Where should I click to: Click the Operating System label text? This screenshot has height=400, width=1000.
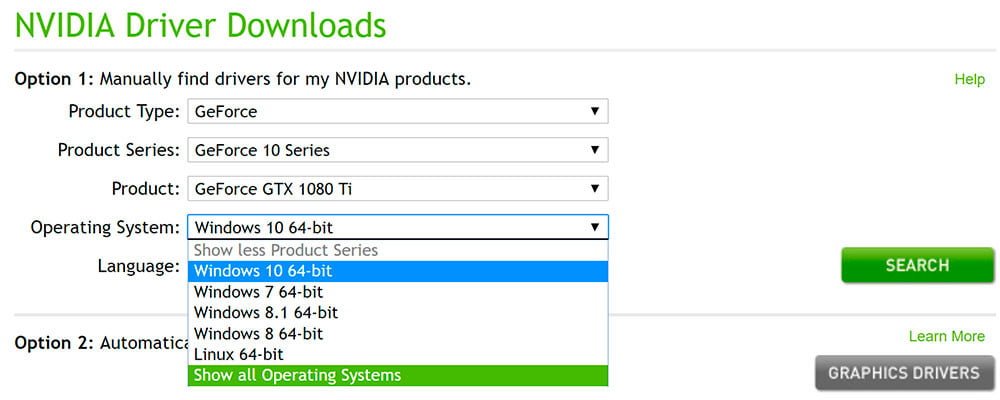(x=105, y=227)
